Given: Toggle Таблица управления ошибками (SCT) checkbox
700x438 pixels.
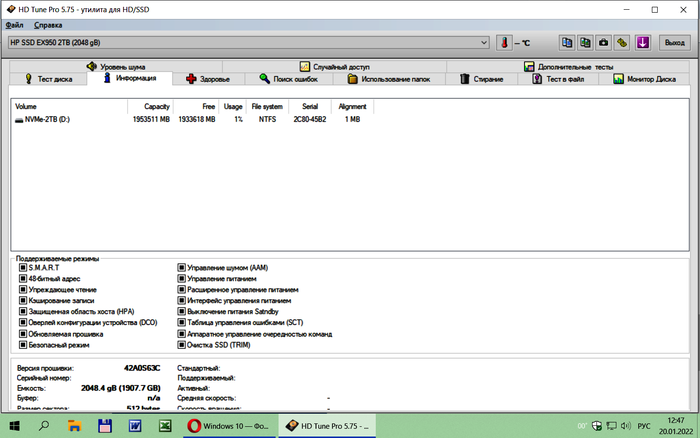Looking at the screenshot, I should pos(181,322).
